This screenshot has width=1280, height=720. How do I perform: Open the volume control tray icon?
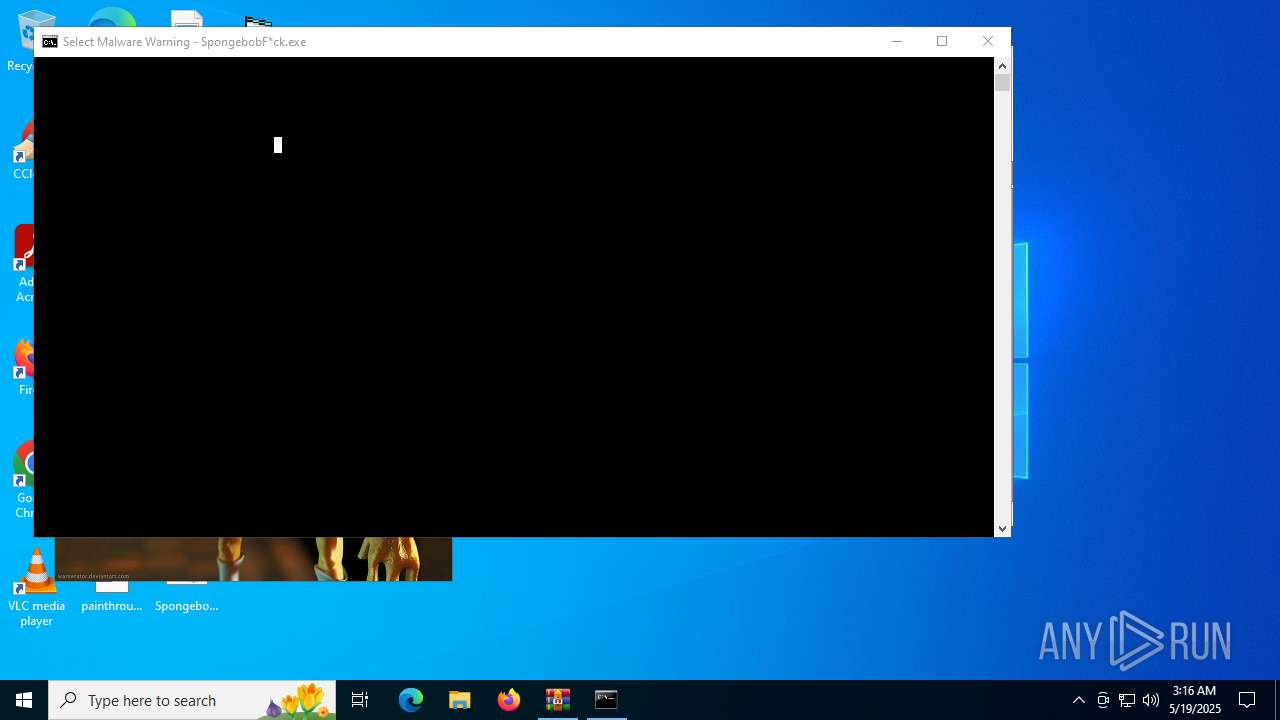pos(1151,700)
